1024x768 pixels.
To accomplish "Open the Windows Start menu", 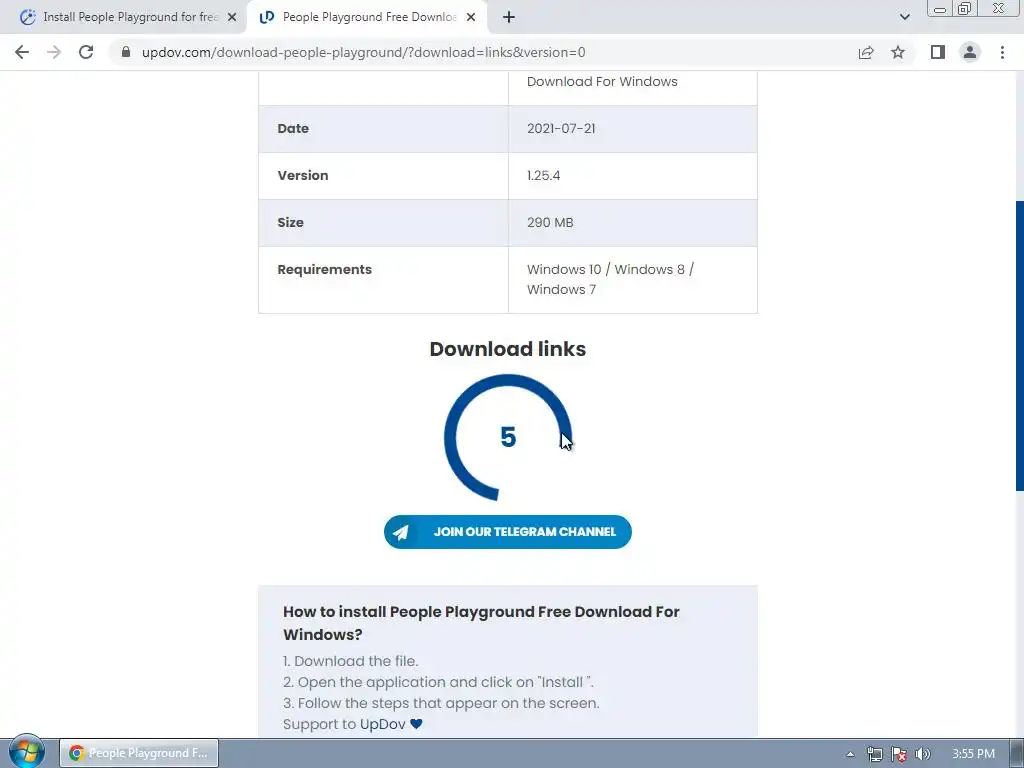I will point(27,752).
